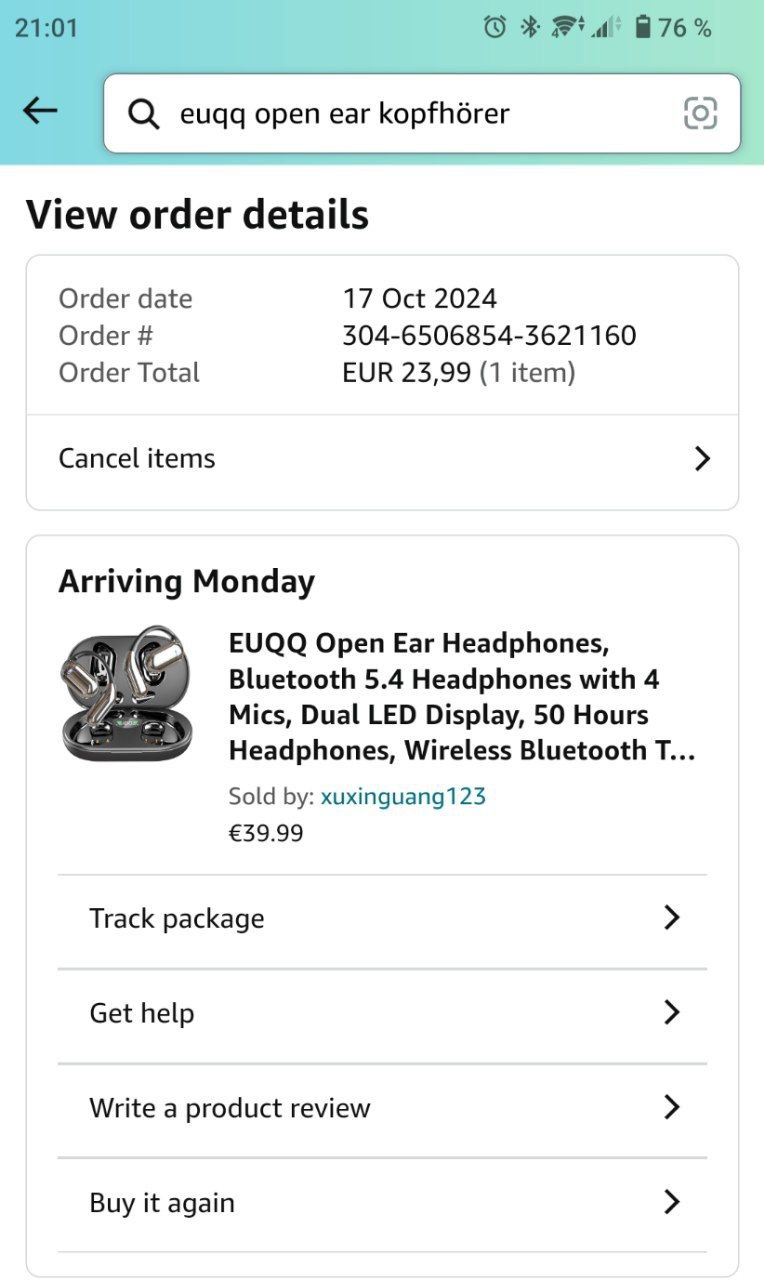Tap the search magnifier icon

(x=144, y=114)
